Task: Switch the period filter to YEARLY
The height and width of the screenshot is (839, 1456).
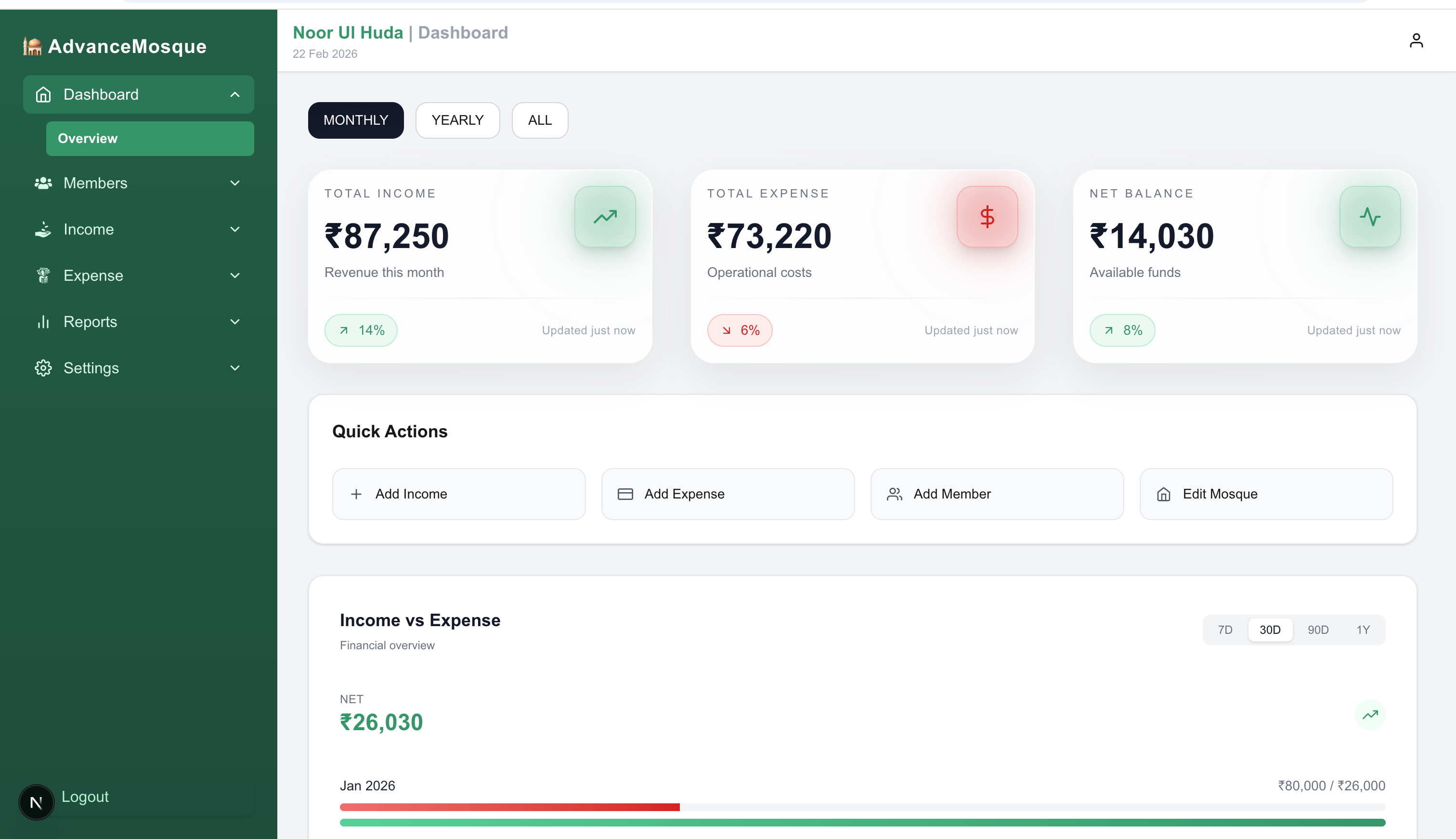Action: [x=457, y=120]
